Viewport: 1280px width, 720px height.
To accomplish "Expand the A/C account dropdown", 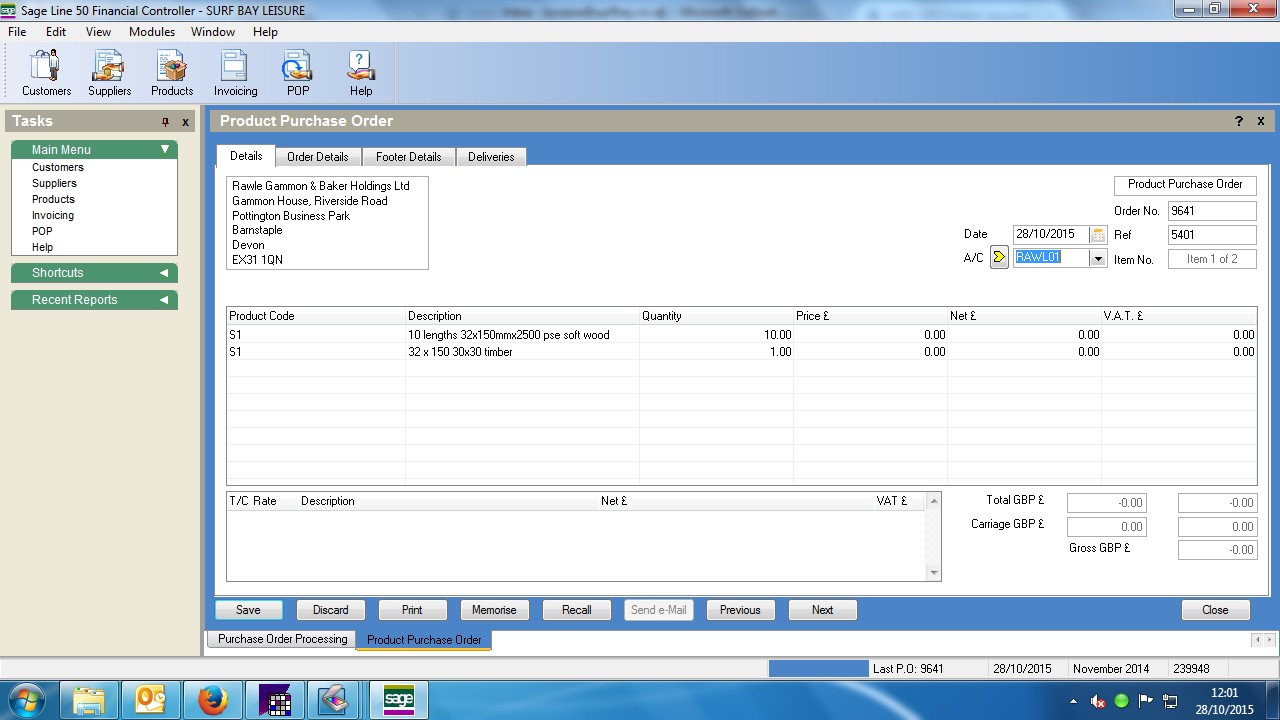I will coord(1098,258).
